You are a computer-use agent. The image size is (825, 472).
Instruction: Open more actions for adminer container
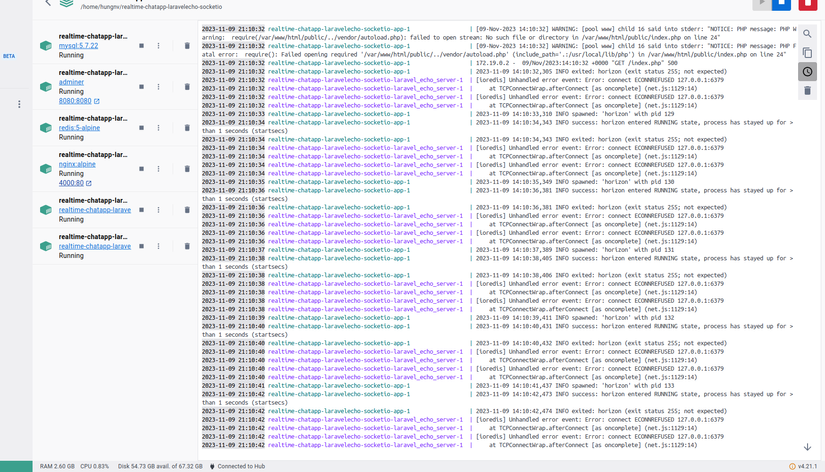point(158,87)
